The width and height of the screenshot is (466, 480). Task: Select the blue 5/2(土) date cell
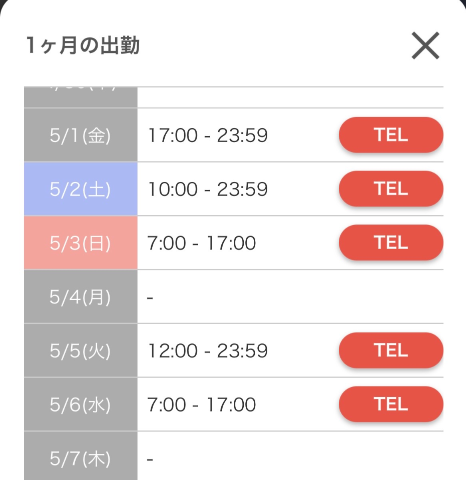click(x=81, y=189)
